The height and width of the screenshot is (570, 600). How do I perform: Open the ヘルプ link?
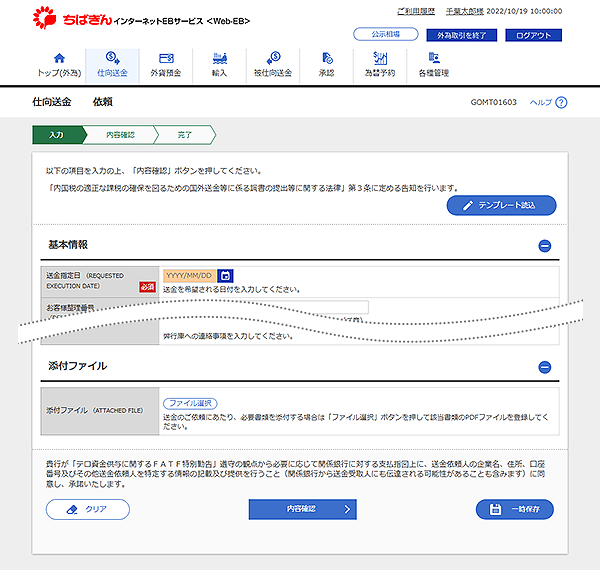[x=541, y=103]
